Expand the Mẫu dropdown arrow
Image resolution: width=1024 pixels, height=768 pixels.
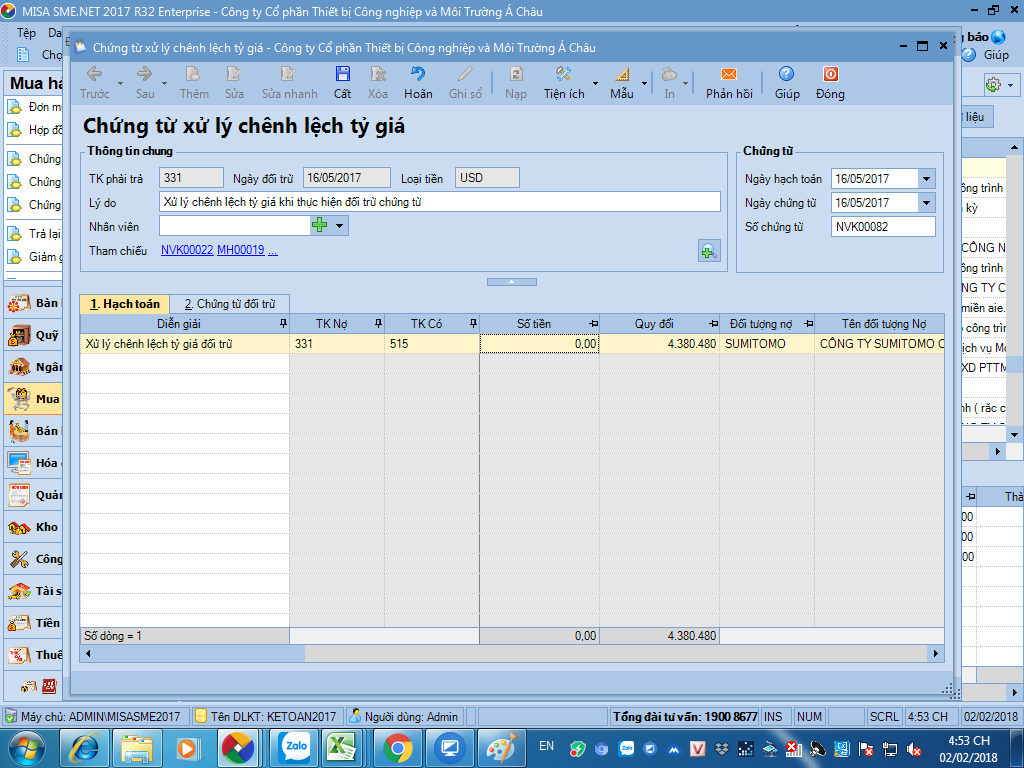(644, 84)
